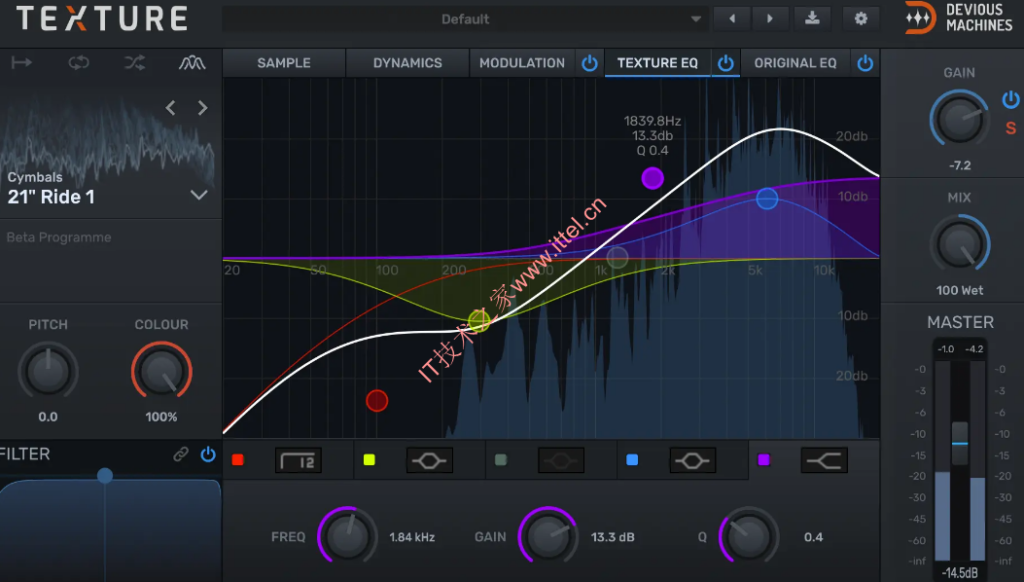The image size is (1024, 582).
Task: Toggle the Texture EQ power button
Action: pyautogui.click(x=725, y=63)
